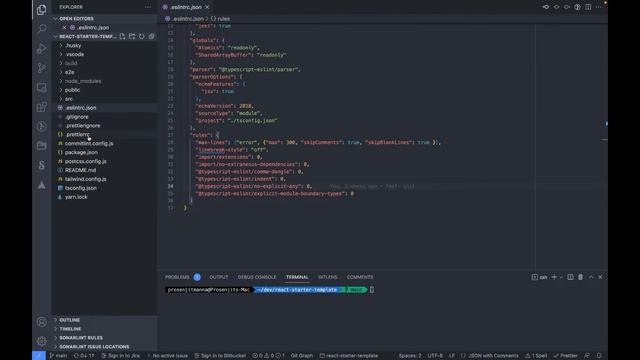This screenshot has height=360, width=640.
Task: Switch to the Terminal tab
Action: pyautogui.click(x=297, y=277)
